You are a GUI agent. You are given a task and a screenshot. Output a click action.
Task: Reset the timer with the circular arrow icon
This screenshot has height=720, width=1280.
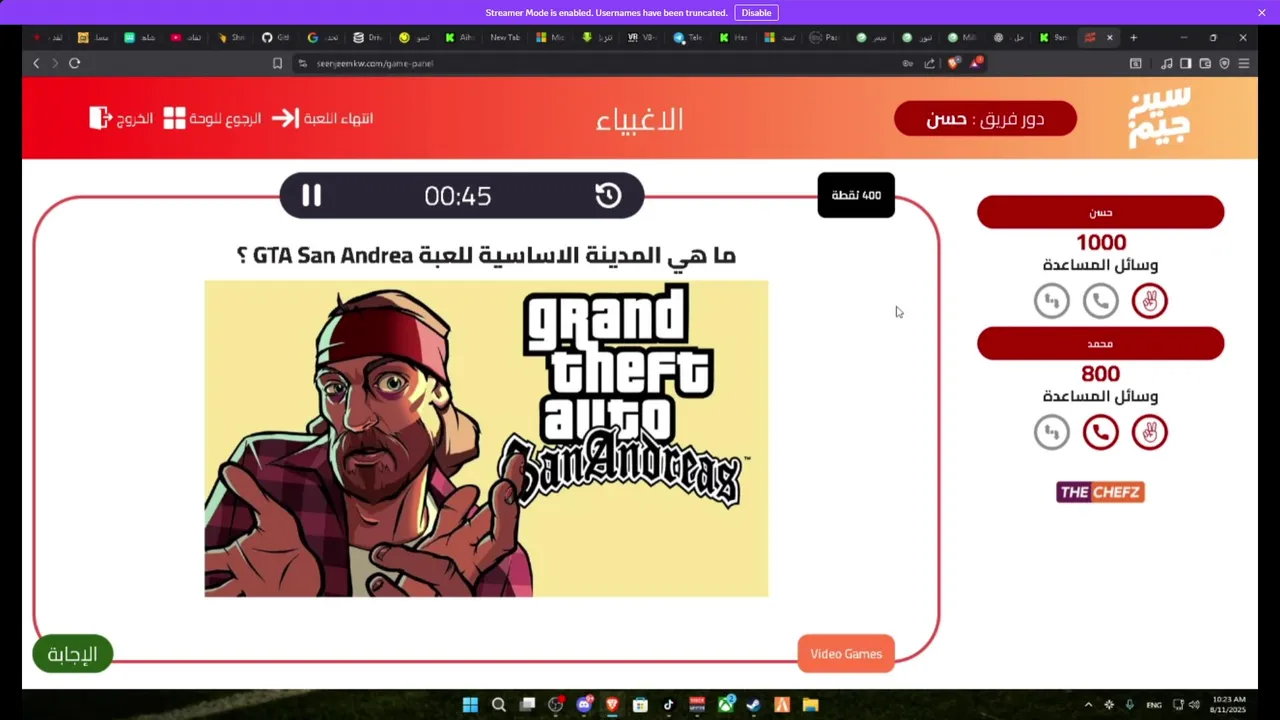pos(608,195)
